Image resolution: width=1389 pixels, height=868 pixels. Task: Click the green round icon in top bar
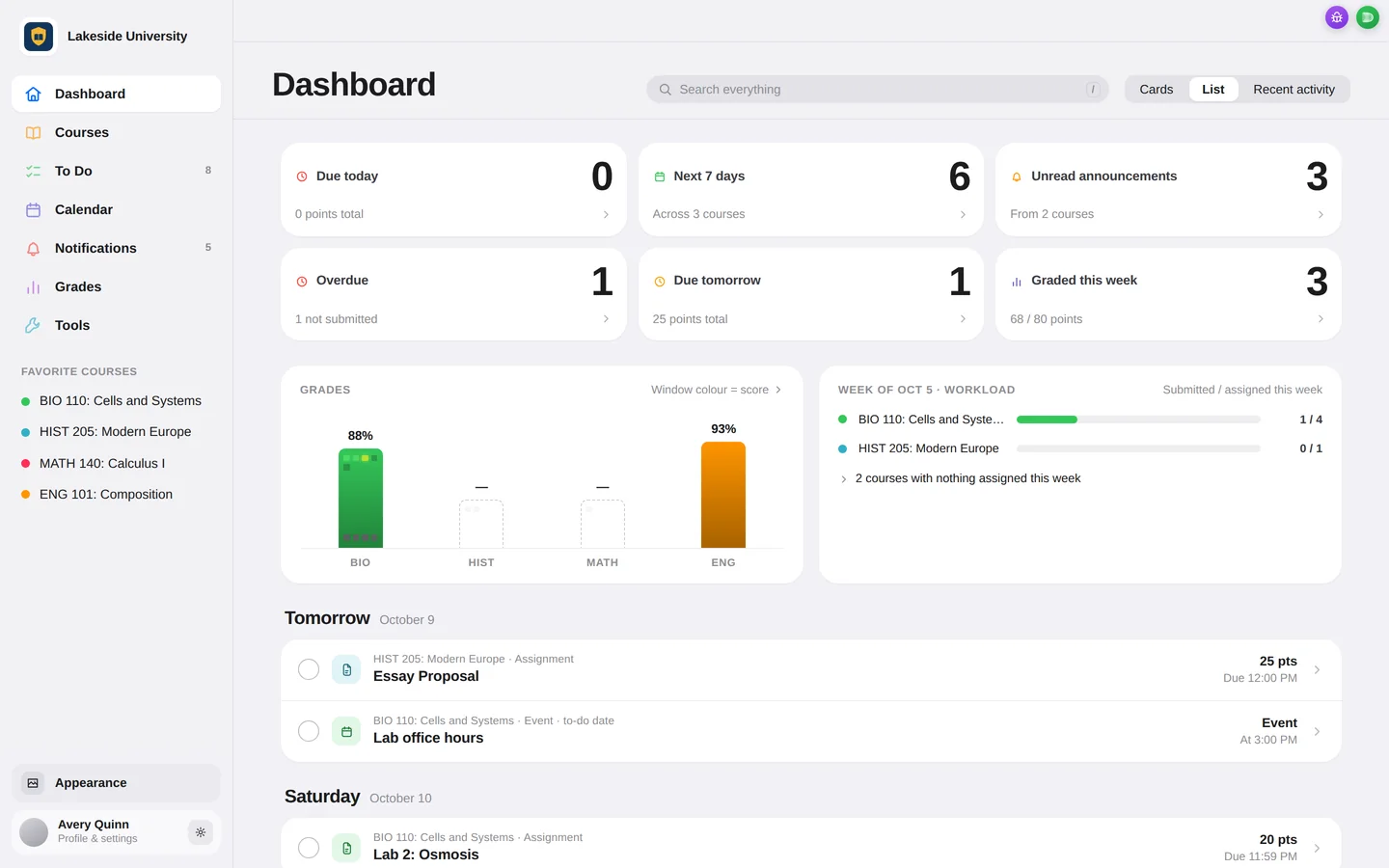tap(1368, 17)
